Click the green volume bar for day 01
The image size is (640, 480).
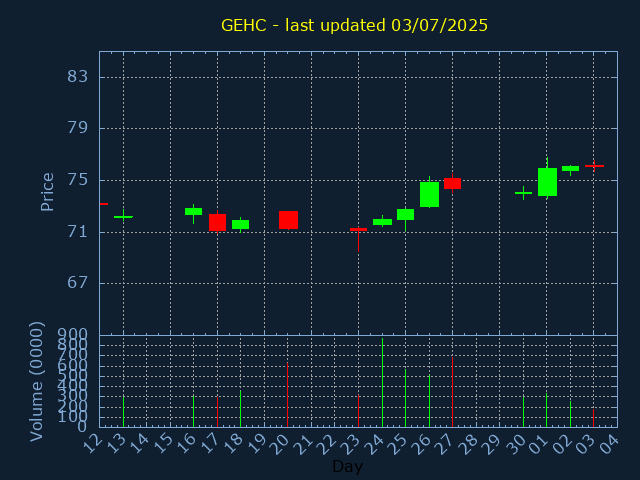click(x=547, y=410)
